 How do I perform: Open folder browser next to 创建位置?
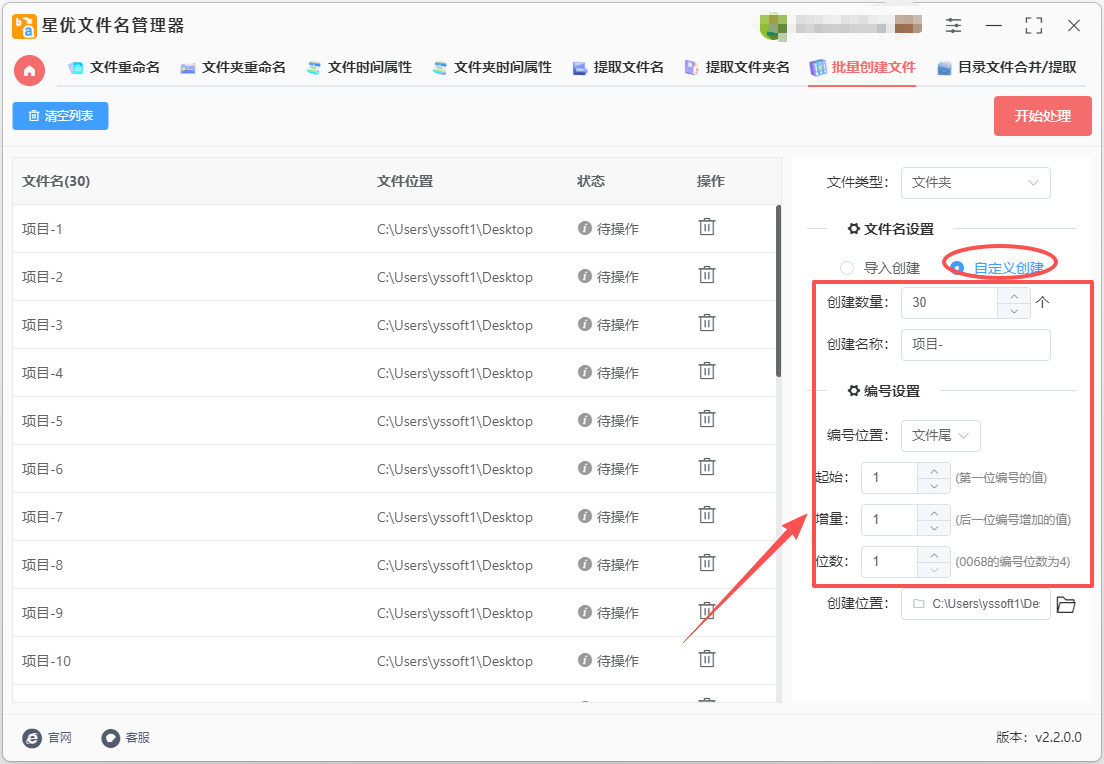(1066, 604)
